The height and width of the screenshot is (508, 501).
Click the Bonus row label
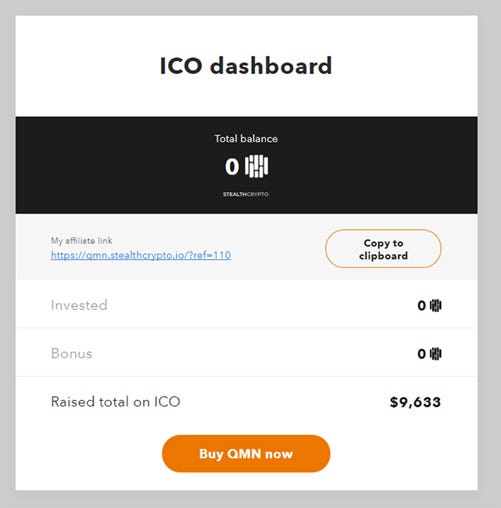[x=71, y=353]
